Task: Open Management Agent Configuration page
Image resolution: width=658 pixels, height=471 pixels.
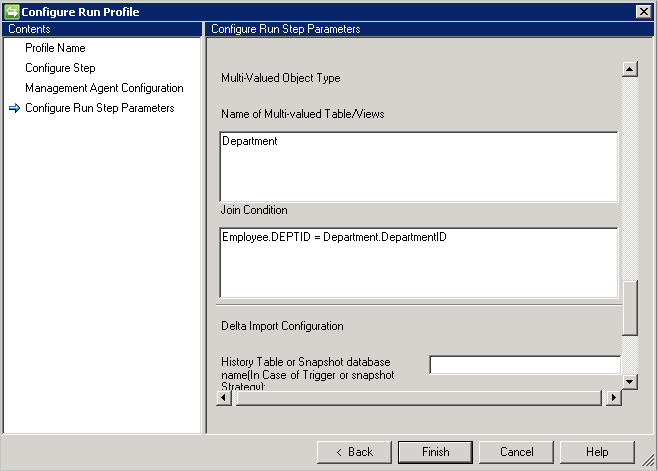Action: point(104,88)
